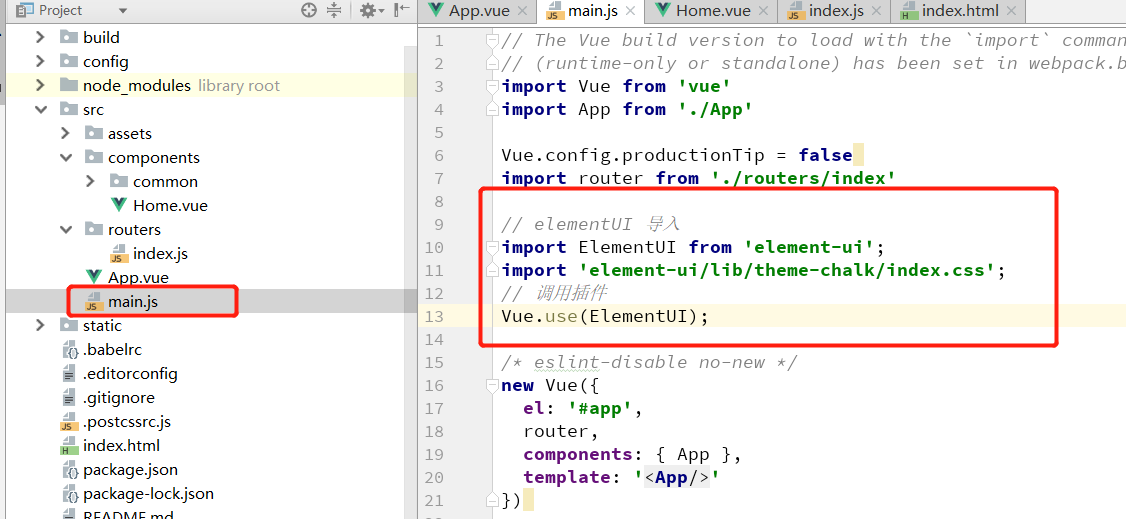Expand the node_modules folder chevron

point(41,85)
